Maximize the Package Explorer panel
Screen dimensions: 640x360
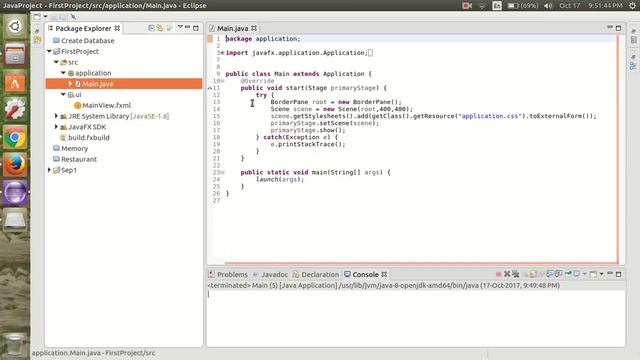coord(196,28)
